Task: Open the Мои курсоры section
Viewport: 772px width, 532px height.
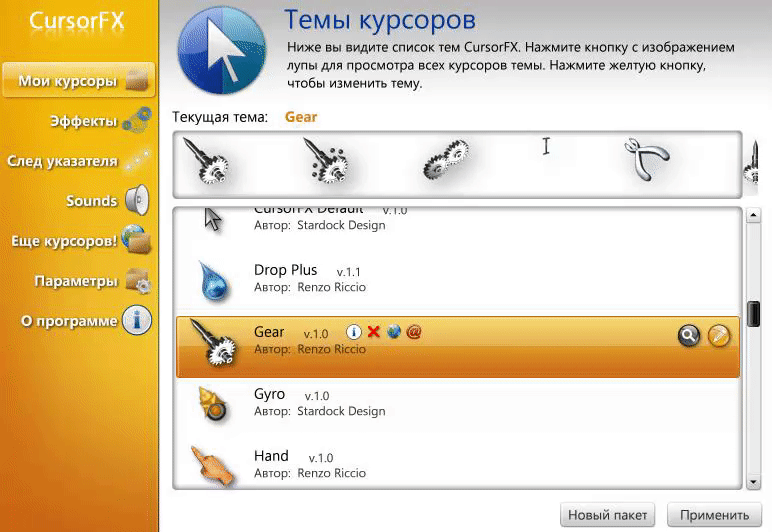Action: coord(79,80)
